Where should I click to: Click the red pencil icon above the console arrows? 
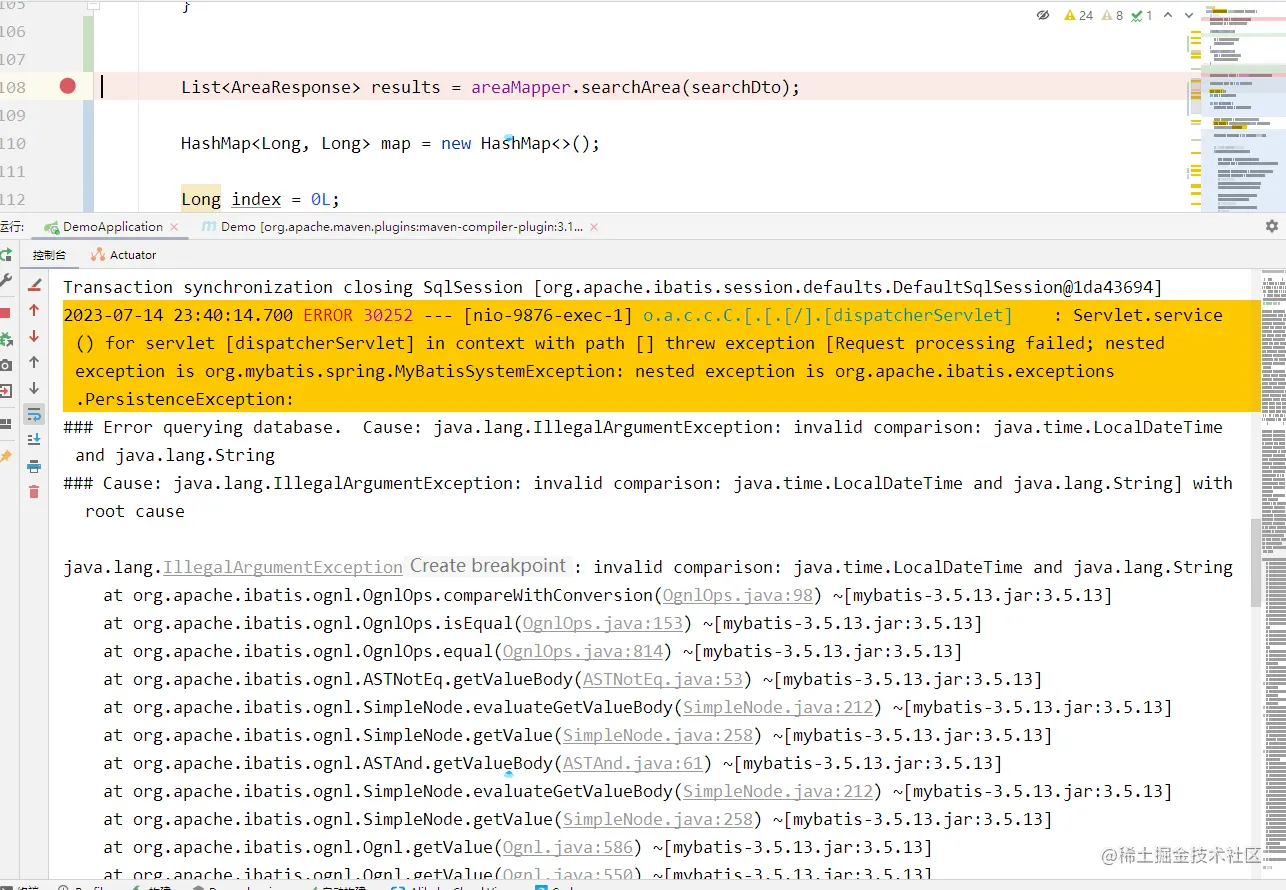pos(34,285)
